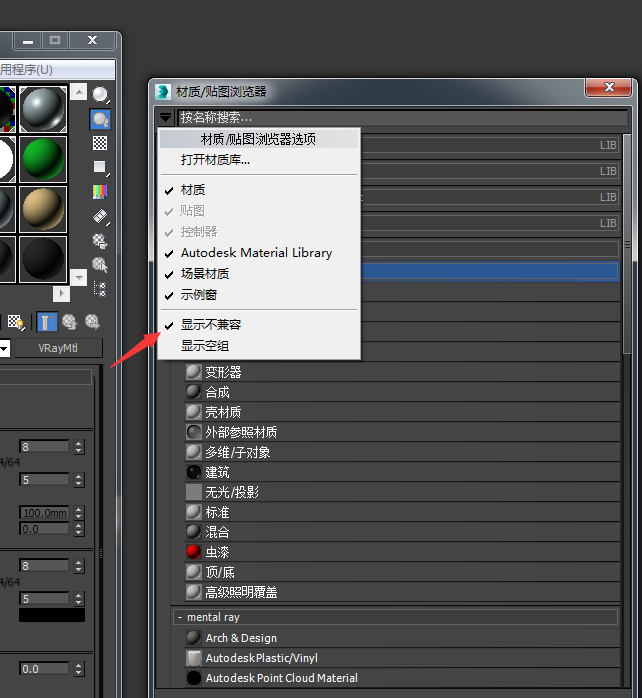Toggle the 材质 (Materials) option
Screen dimensions: 642x698
coord(259,190)
